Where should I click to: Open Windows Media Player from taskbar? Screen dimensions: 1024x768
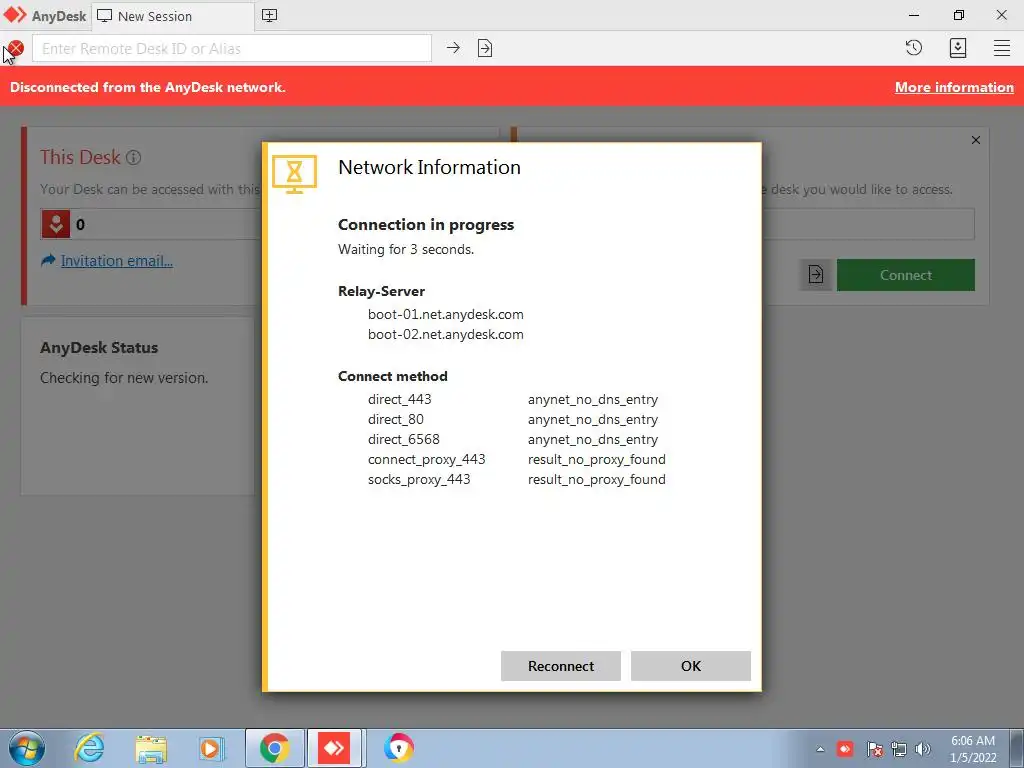tap(212, 748)
